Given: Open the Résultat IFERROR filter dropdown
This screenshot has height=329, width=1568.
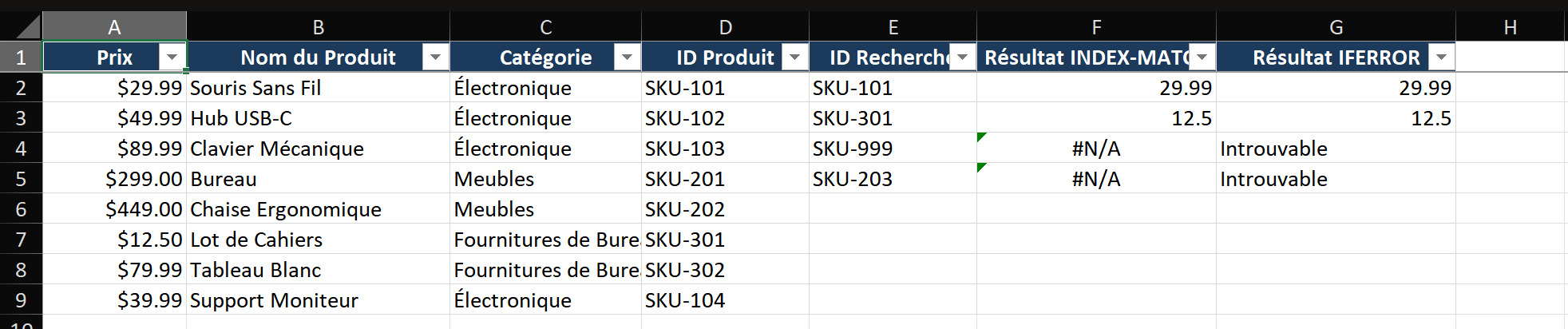Looking at the screenshot, I should (1441, 57).
